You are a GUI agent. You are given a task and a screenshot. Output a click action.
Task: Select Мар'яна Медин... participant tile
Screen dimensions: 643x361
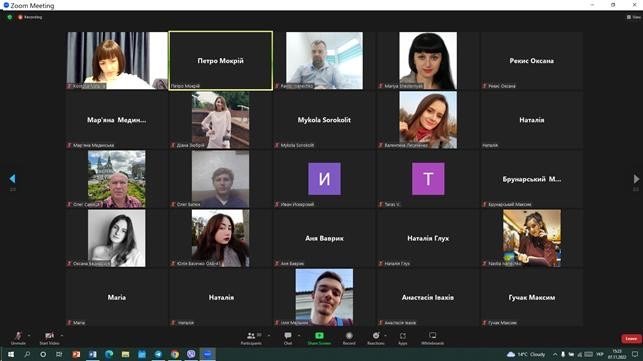pyautogui.click(x=117, y=120)
